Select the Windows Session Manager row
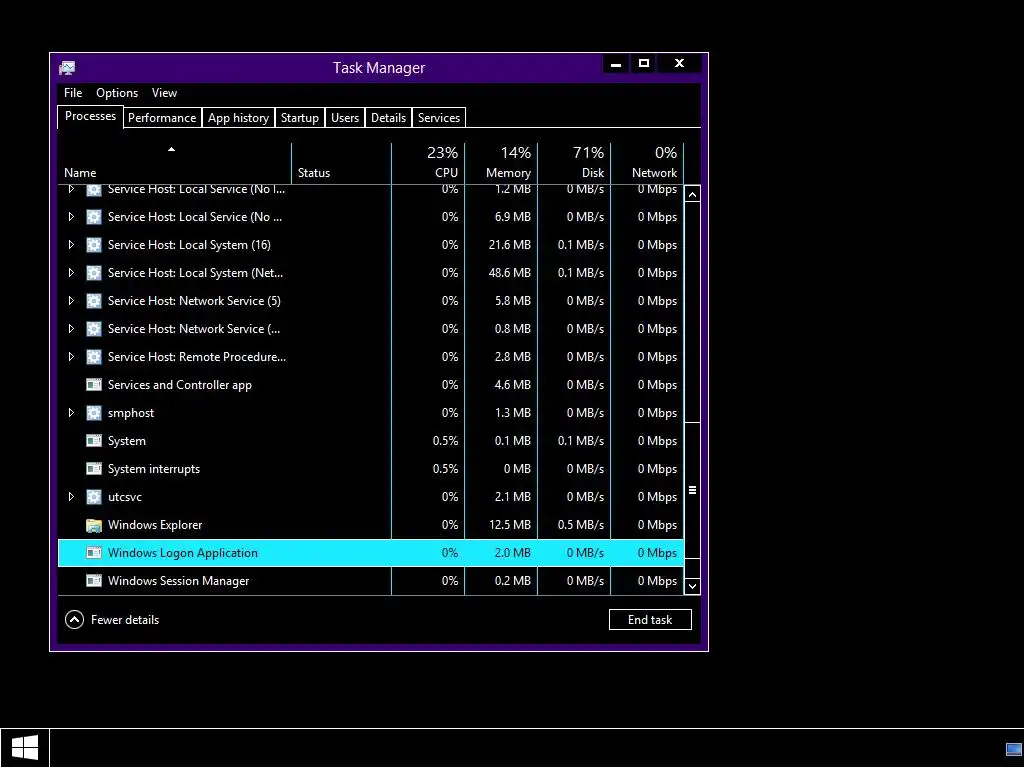 pyautogui.click(x=371, y=581)
